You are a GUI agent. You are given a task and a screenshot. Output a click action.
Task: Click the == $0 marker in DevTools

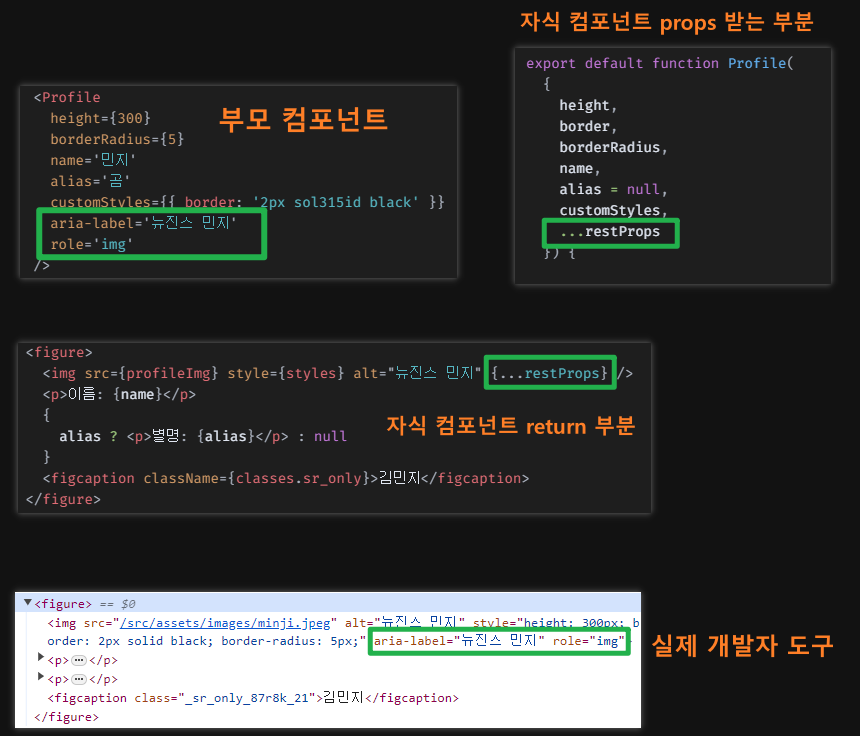point(117,604)
